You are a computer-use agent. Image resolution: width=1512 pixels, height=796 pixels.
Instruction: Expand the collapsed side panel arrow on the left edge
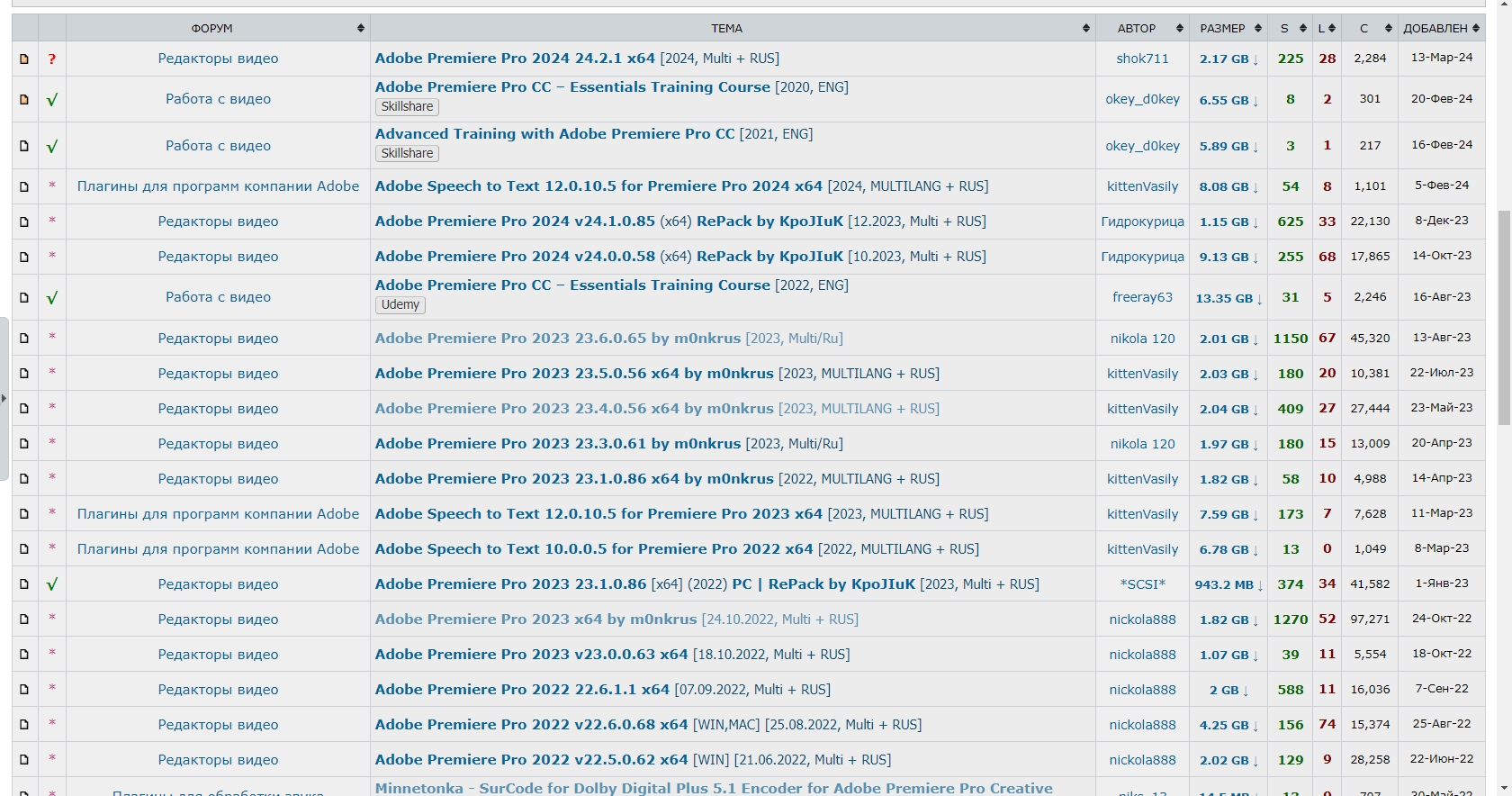tap(4, 398)
